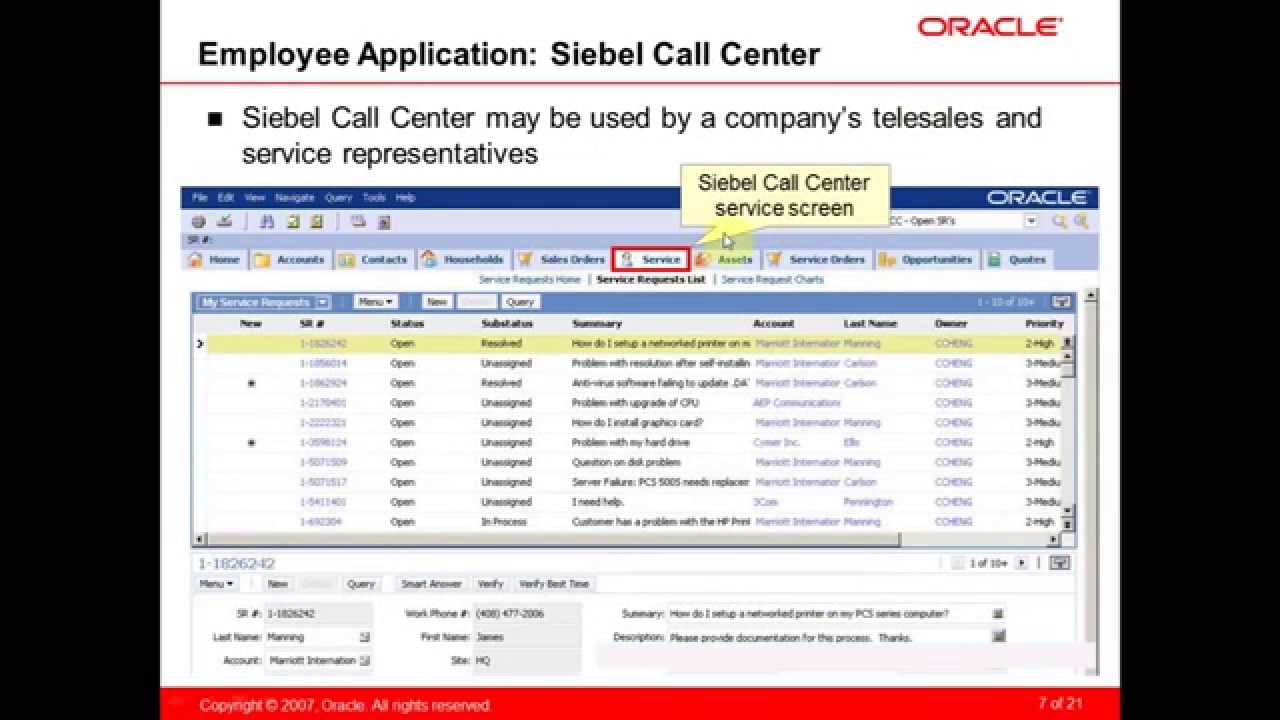Open the Edit menu

coord(226,198)
